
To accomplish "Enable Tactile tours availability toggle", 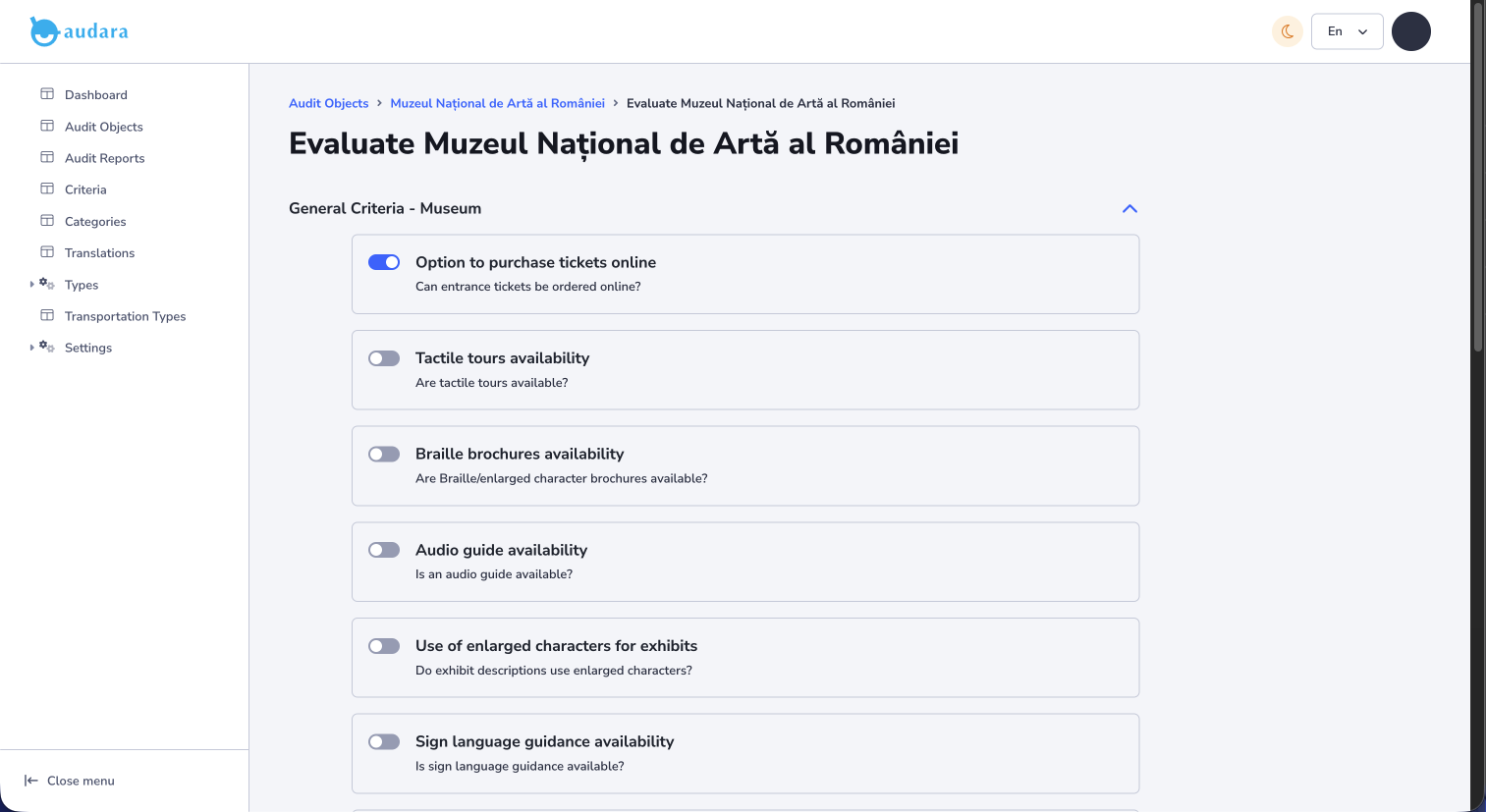I will (x=384, y=358).
